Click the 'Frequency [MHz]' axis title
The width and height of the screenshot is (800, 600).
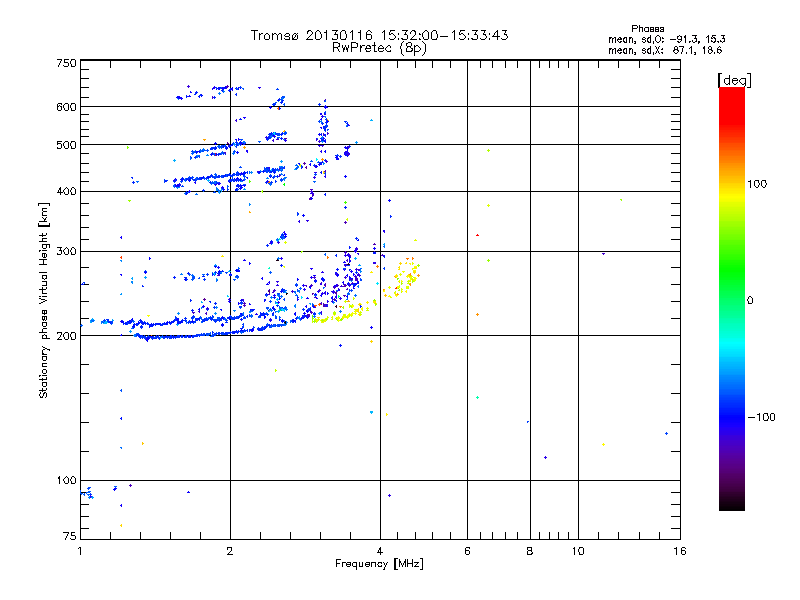coord(379,564)
